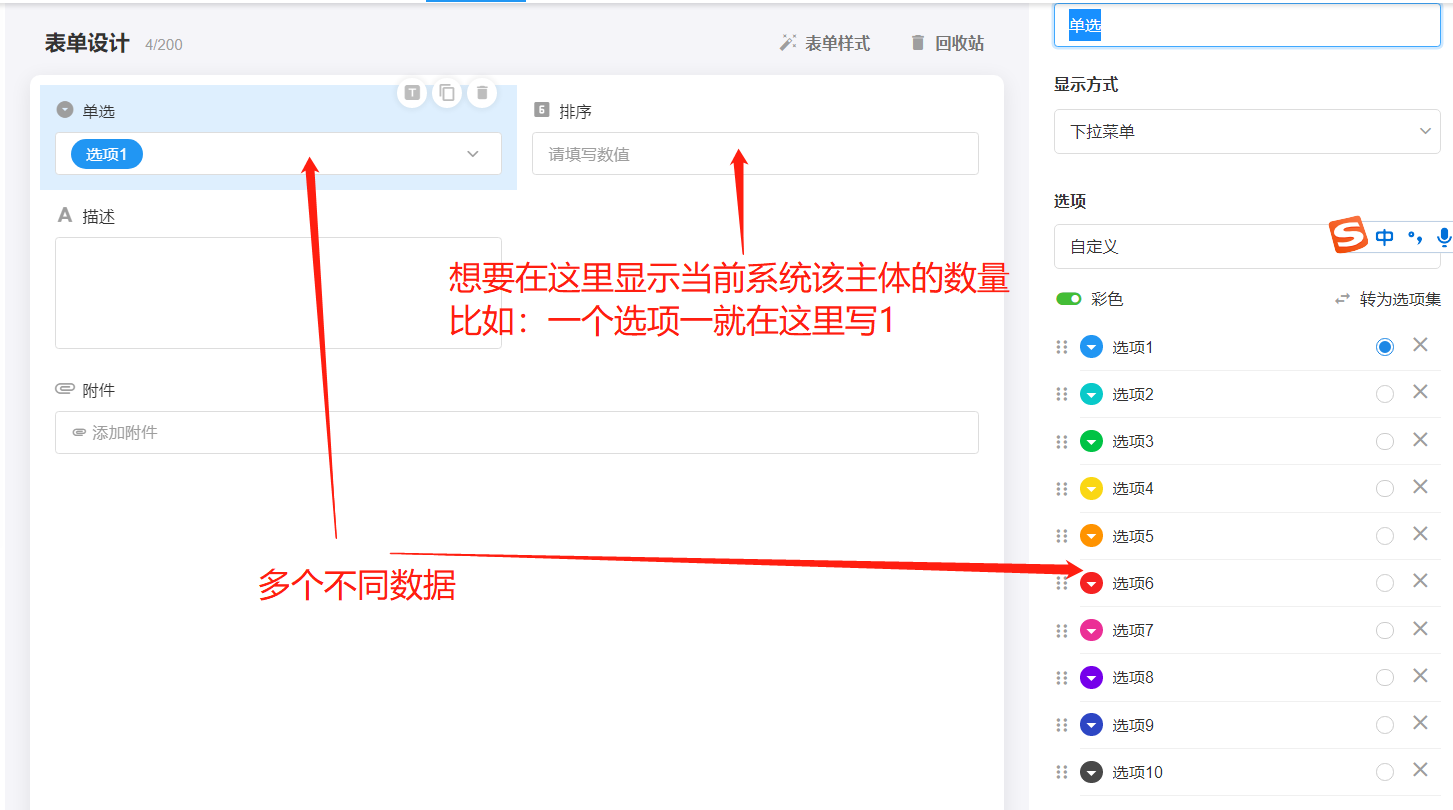Expand the 单选 field's option dropdown

pyautogui.click(x=471, y=153)
